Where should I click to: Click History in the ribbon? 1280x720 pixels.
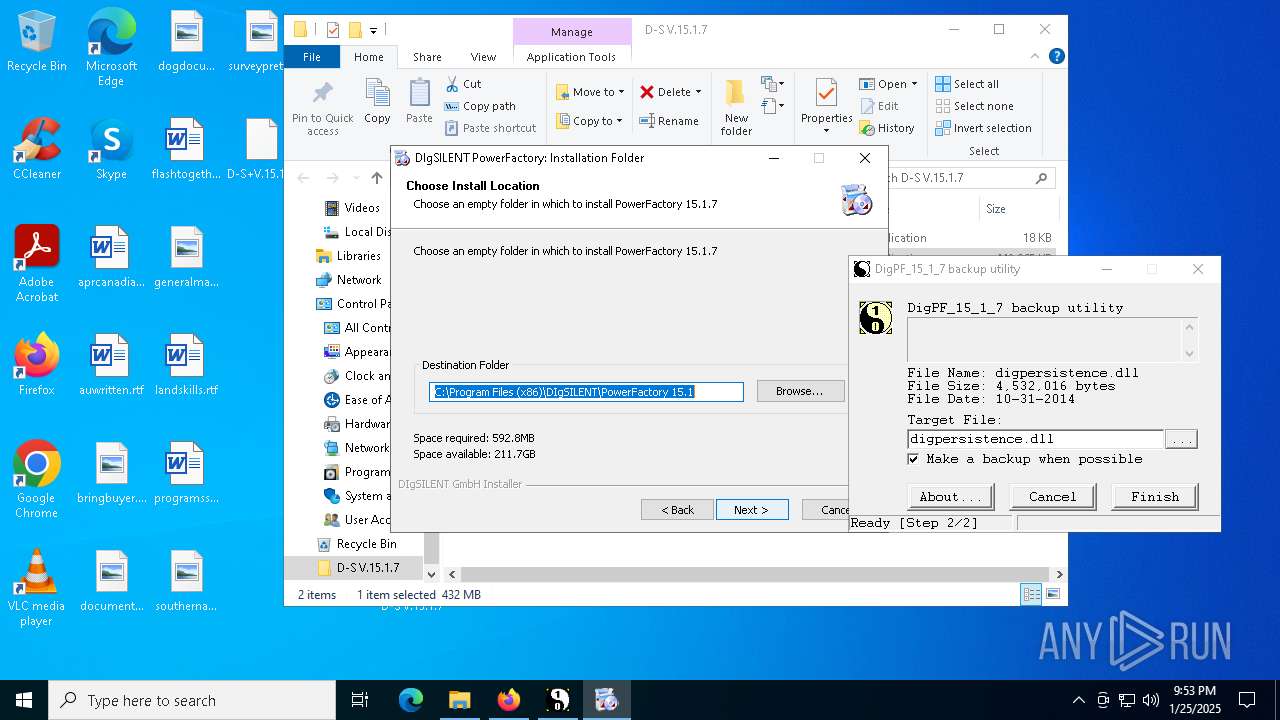tap(887, 128)
